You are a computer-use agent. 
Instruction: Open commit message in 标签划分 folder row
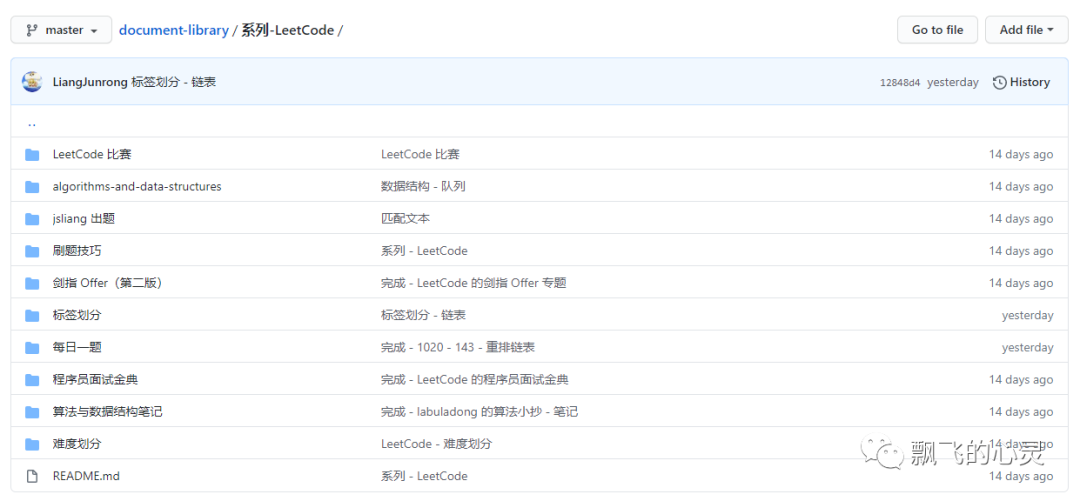point(423,316)
